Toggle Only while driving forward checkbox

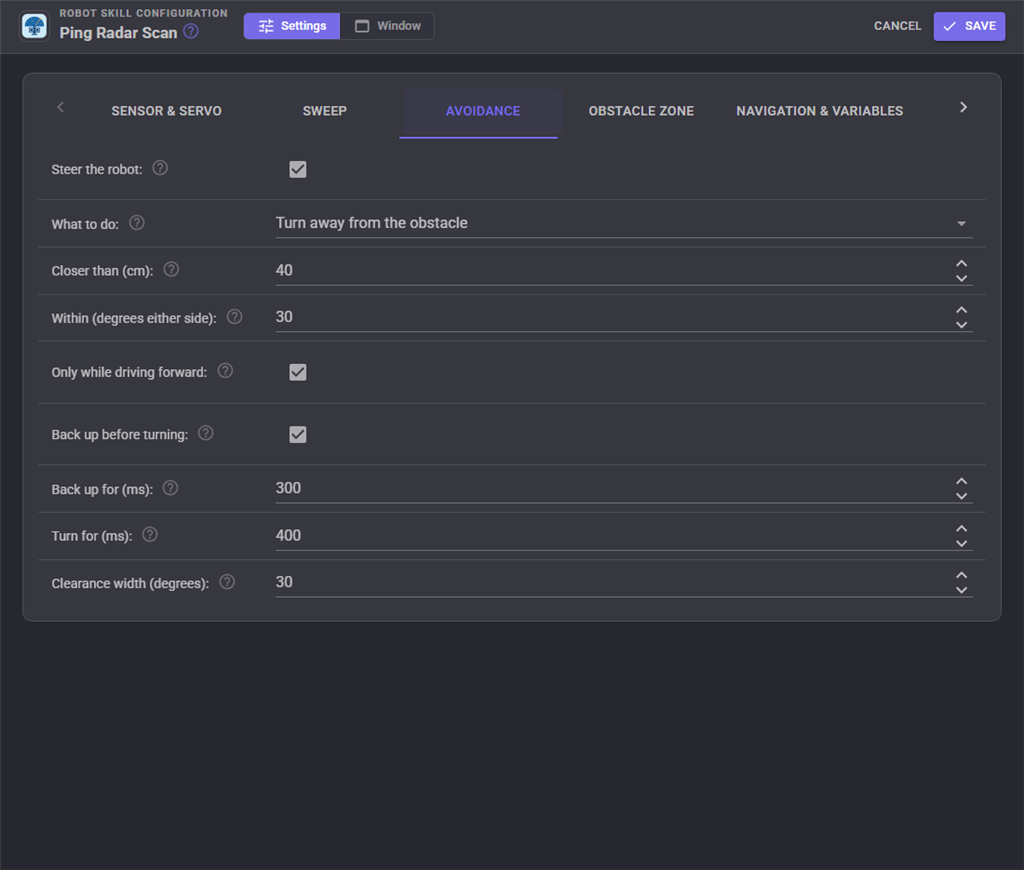[x=298, y=372]
